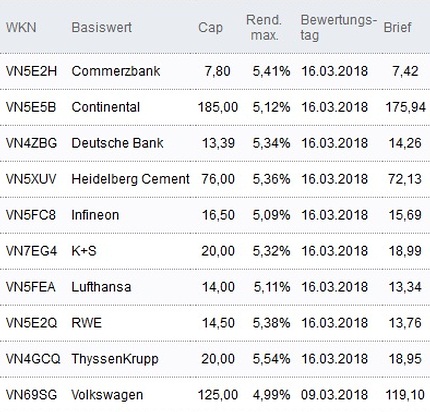The height and width of the screenshot is (412, 430).
Task: Open WKN VN5XUV for Heidelberg Cement
Action: click(31, 179)
